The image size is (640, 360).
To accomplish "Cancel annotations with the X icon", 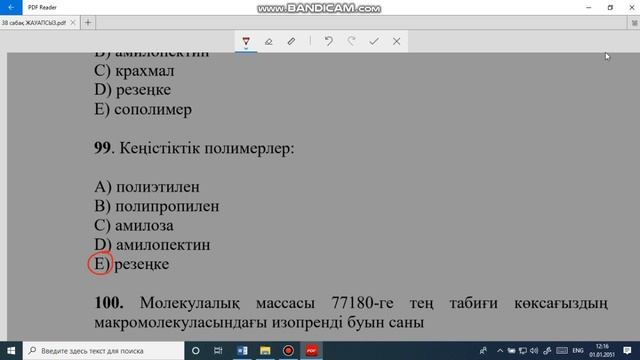I will pos(396,41).
